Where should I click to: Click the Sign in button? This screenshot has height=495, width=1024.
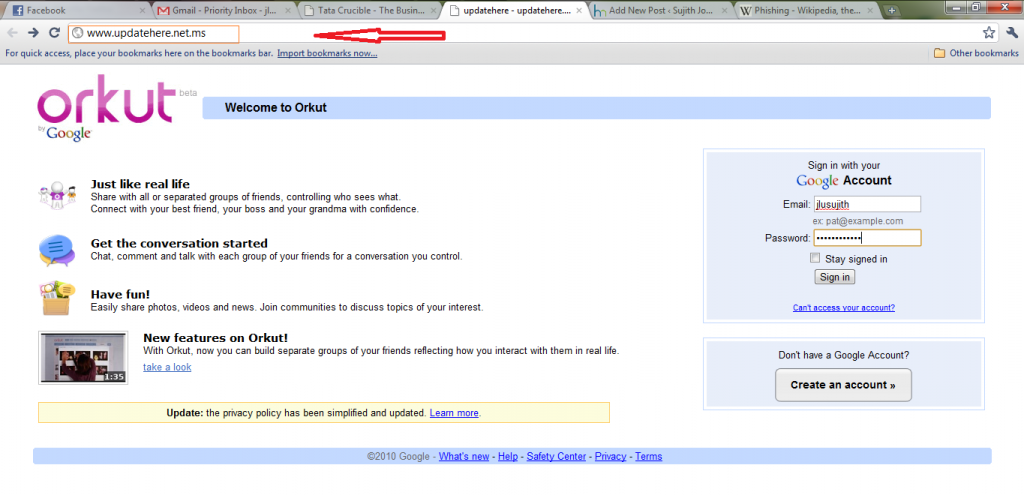pos(835,277)
